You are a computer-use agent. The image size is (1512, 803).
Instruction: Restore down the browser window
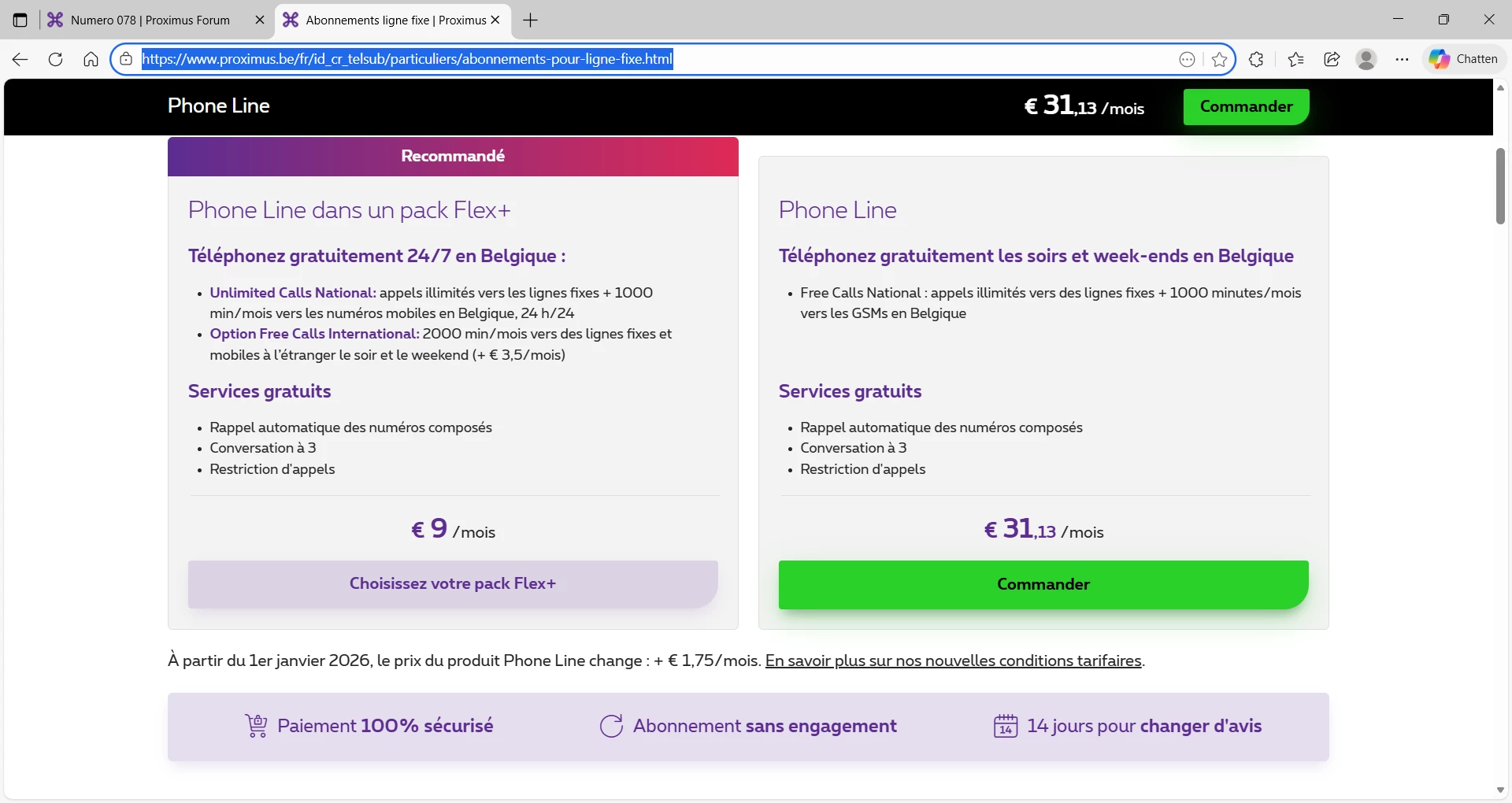coord(1443,20)
